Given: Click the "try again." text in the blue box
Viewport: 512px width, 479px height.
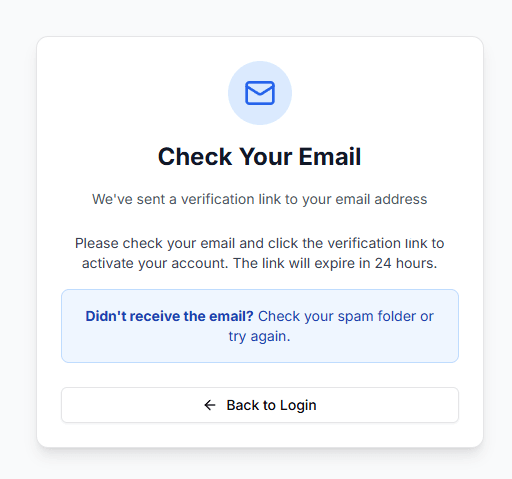Looking at the screenshot, I should click(x=260, y=336).
